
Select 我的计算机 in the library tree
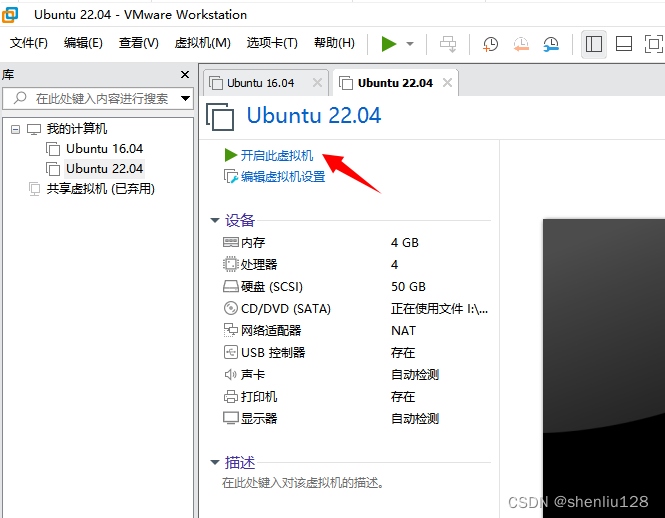[x=76, y=129]
